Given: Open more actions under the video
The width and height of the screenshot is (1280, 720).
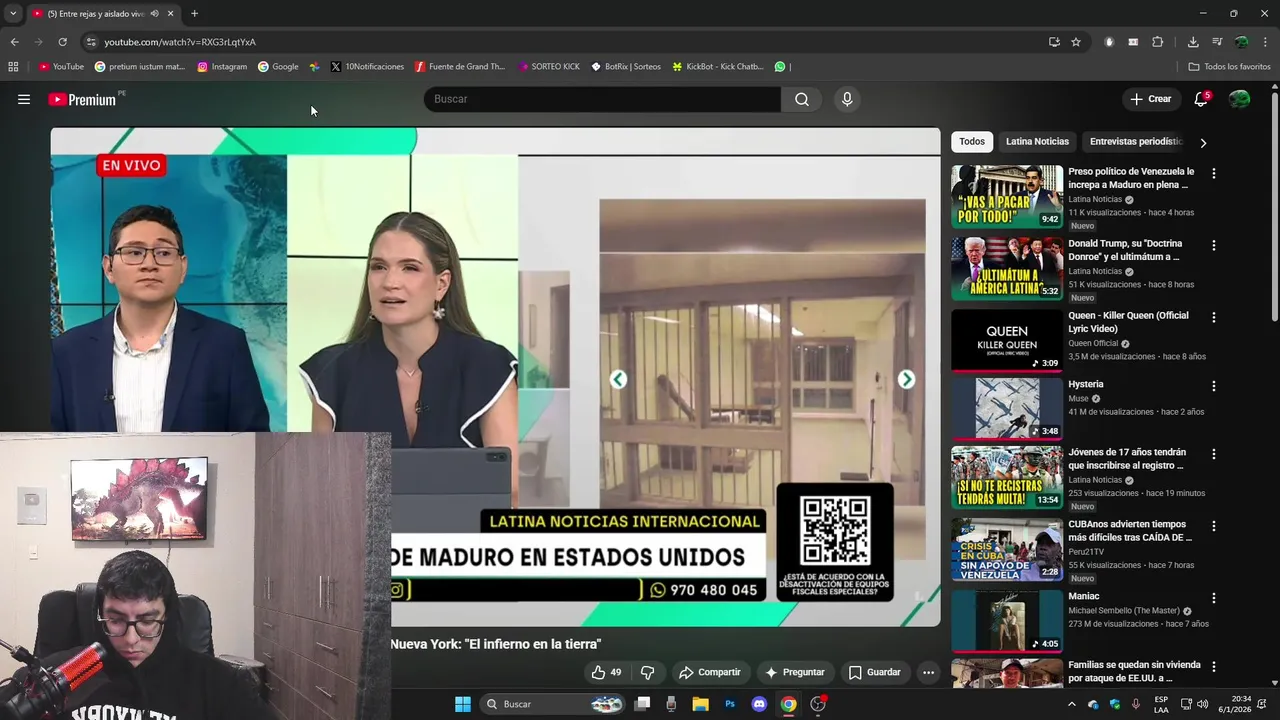Looking at the screenshot, I should point(928,672).
